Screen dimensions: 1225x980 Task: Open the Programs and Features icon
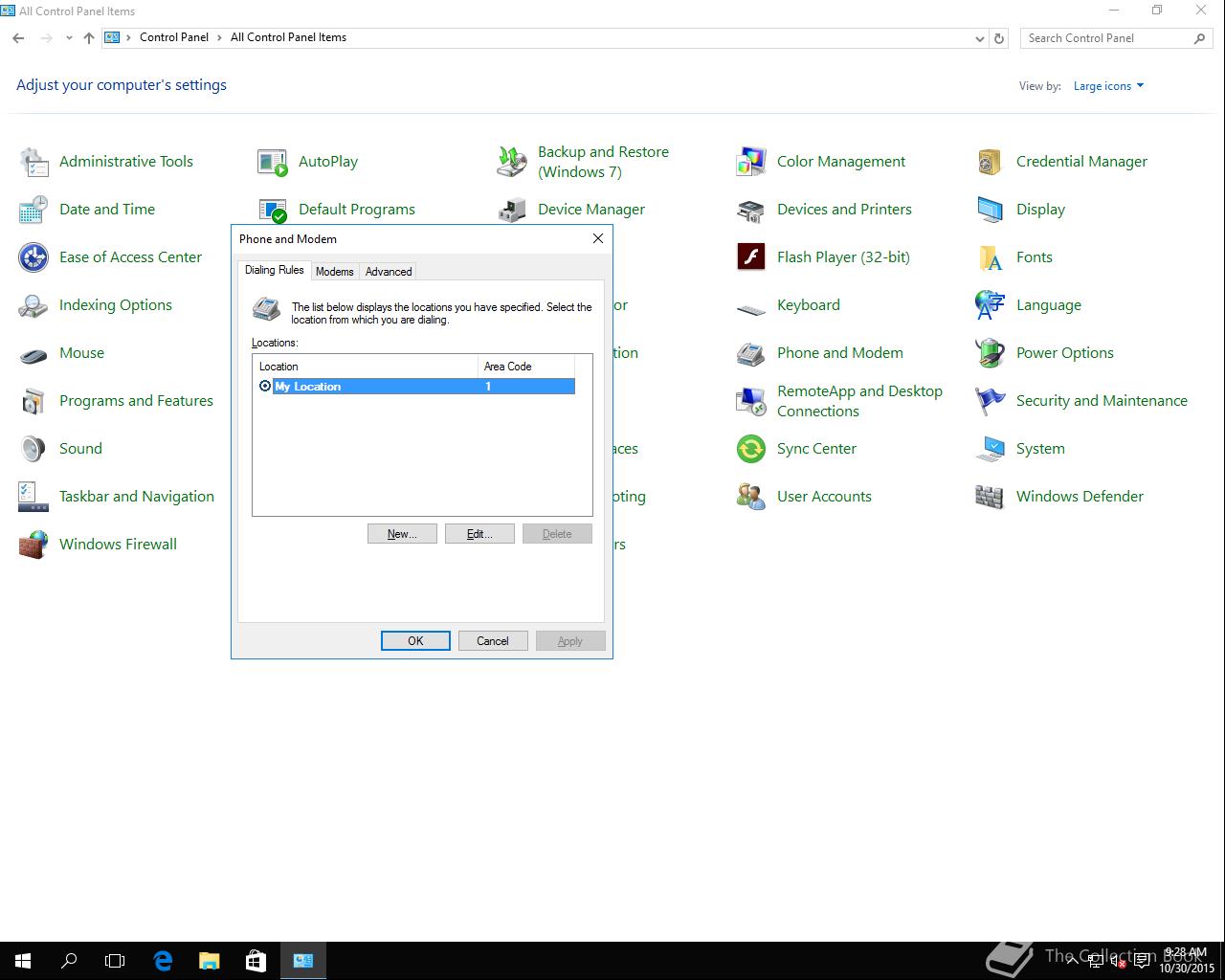tap(33, 401)
